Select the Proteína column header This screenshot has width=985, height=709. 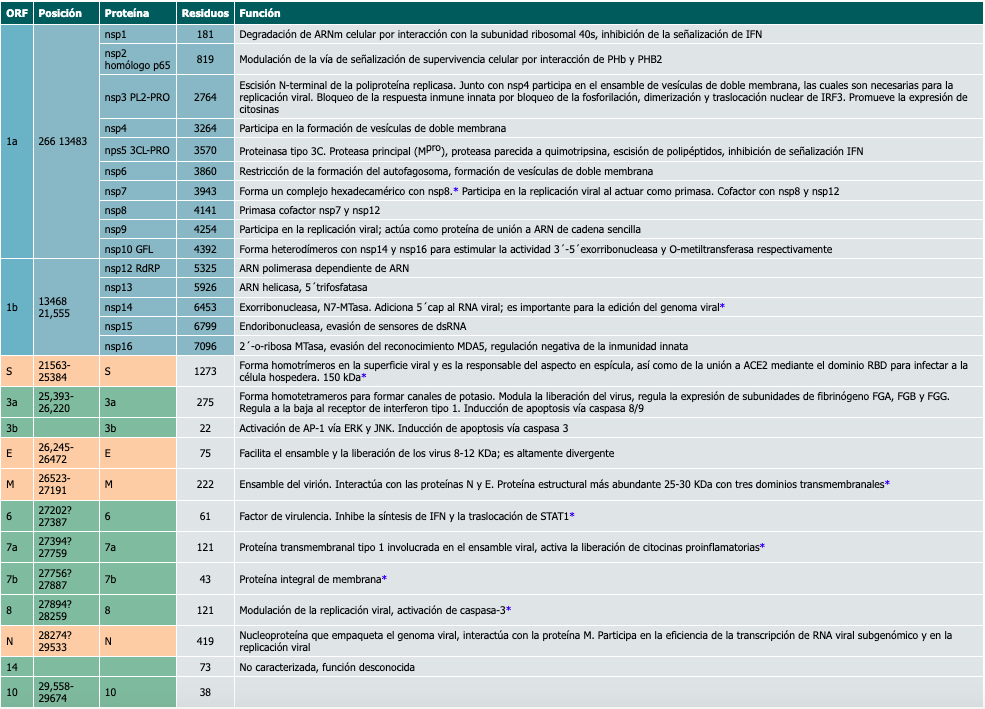tap(128, 14)
